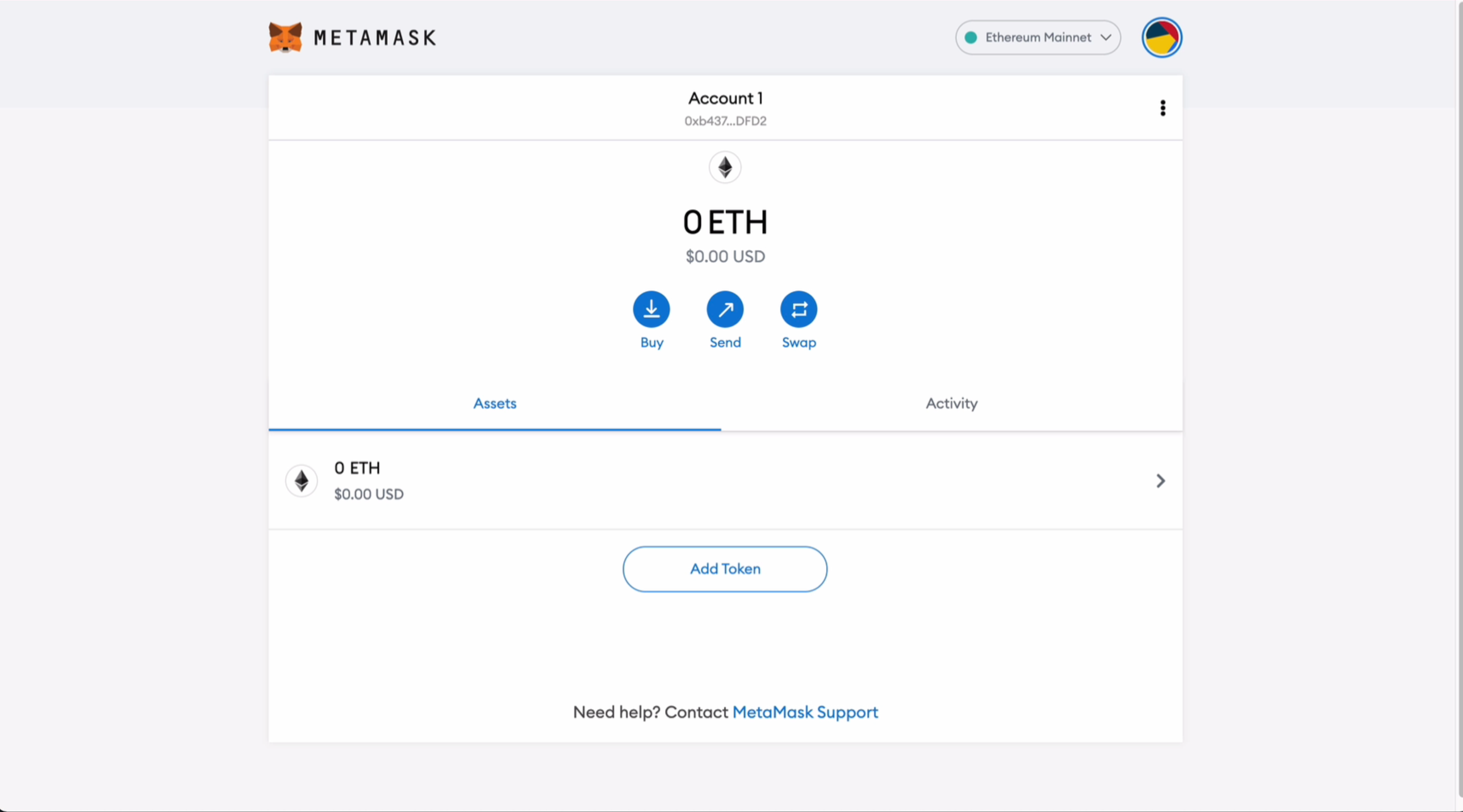
Task: Expand the 0 ETH asset row chevron
Action: [x=1160, y=481]
